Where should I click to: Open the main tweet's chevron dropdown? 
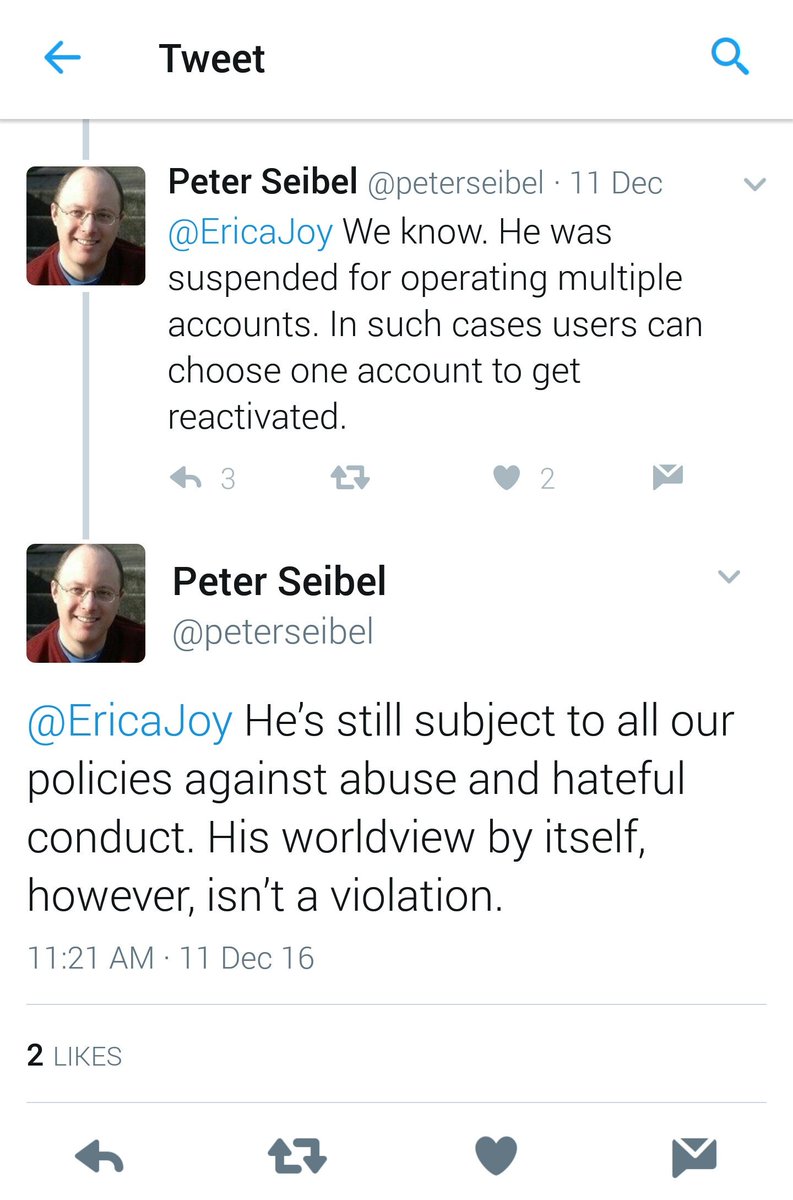tap(730, 577)
